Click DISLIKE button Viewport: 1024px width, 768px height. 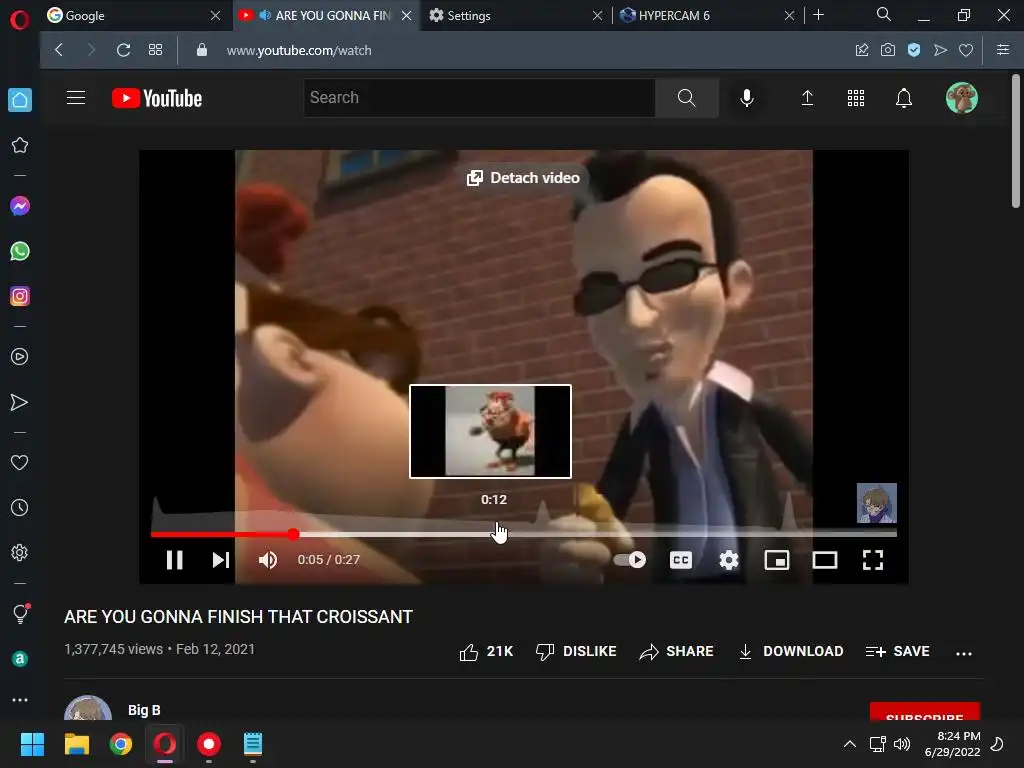coord(576,652)
